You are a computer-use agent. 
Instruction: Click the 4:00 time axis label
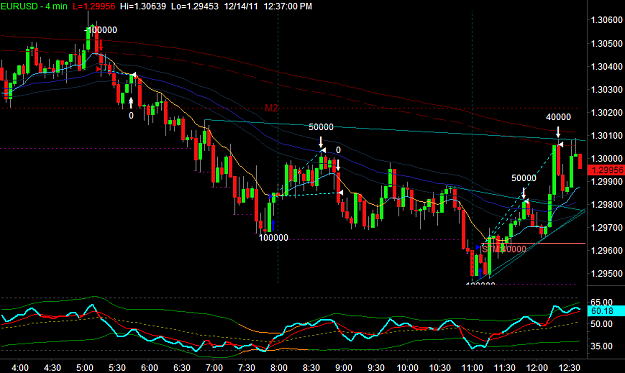20,367
